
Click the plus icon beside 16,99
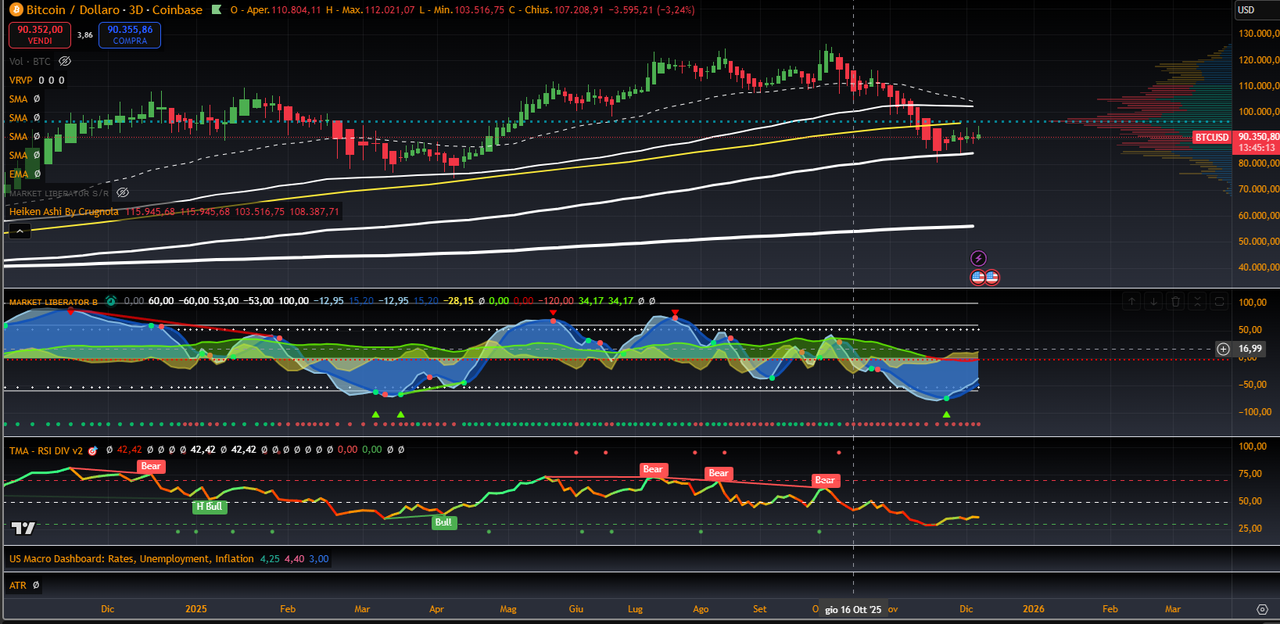pos(1224,348)
